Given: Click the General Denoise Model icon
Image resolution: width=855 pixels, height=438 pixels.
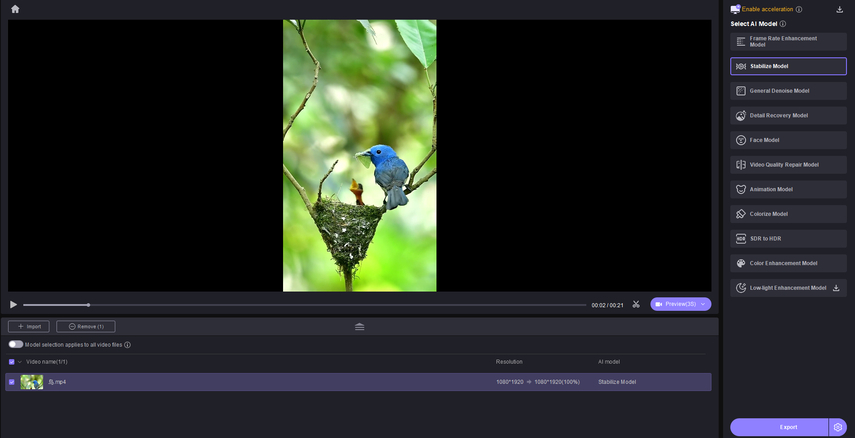Looking at the screenshot, I should (740, 91).
